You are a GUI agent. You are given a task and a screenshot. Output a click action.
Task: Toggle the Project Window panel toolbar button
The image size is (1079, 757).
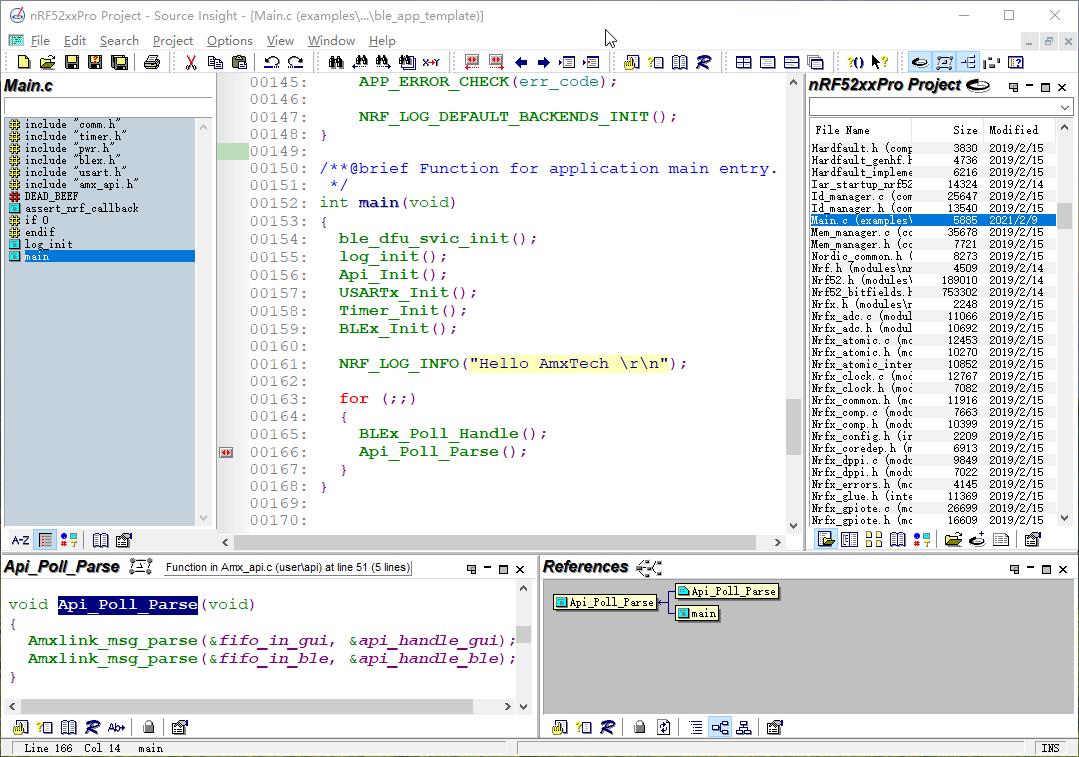coord(919,62)
